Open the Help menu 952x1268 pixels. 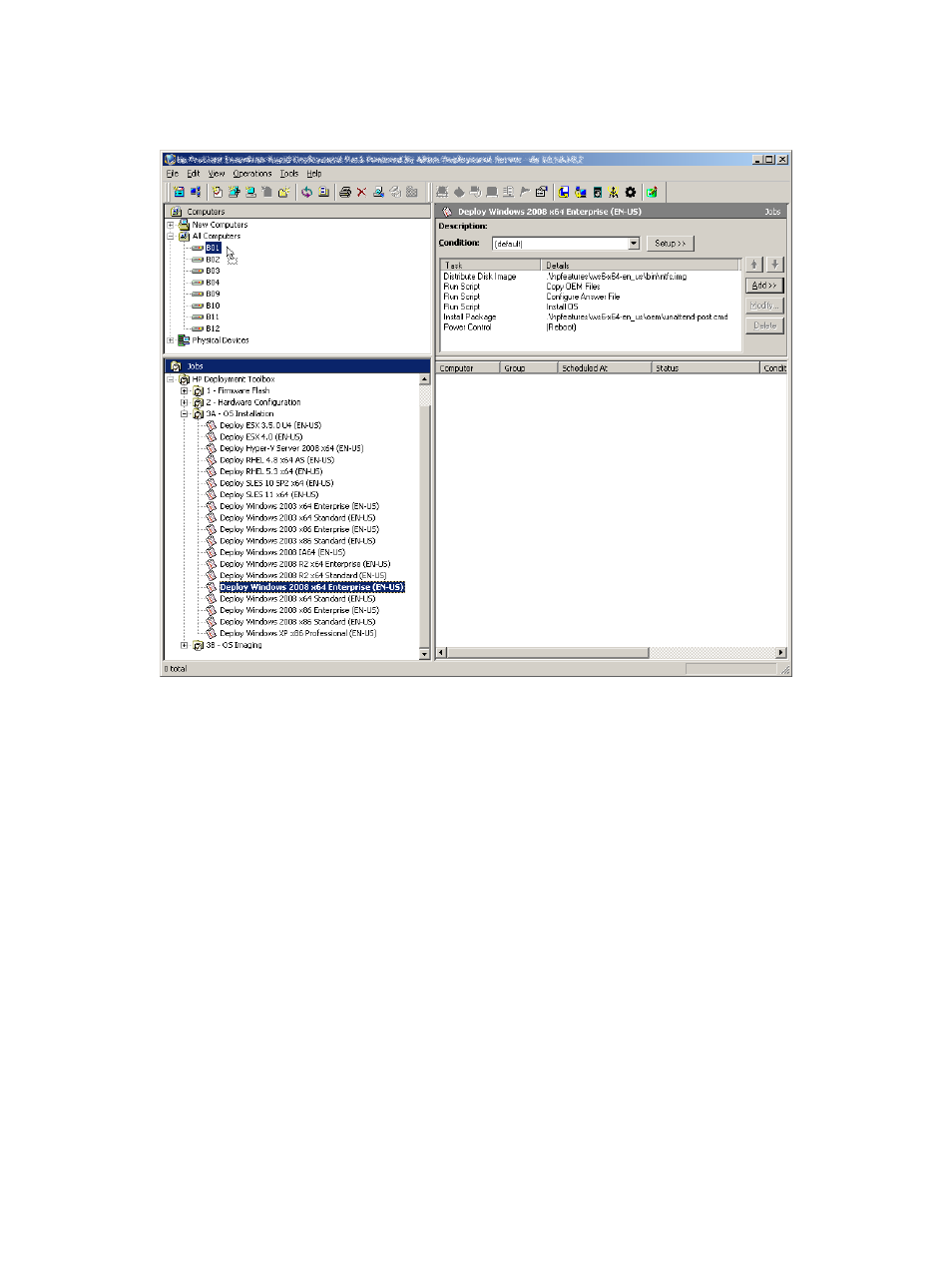[x=314, y=174]
